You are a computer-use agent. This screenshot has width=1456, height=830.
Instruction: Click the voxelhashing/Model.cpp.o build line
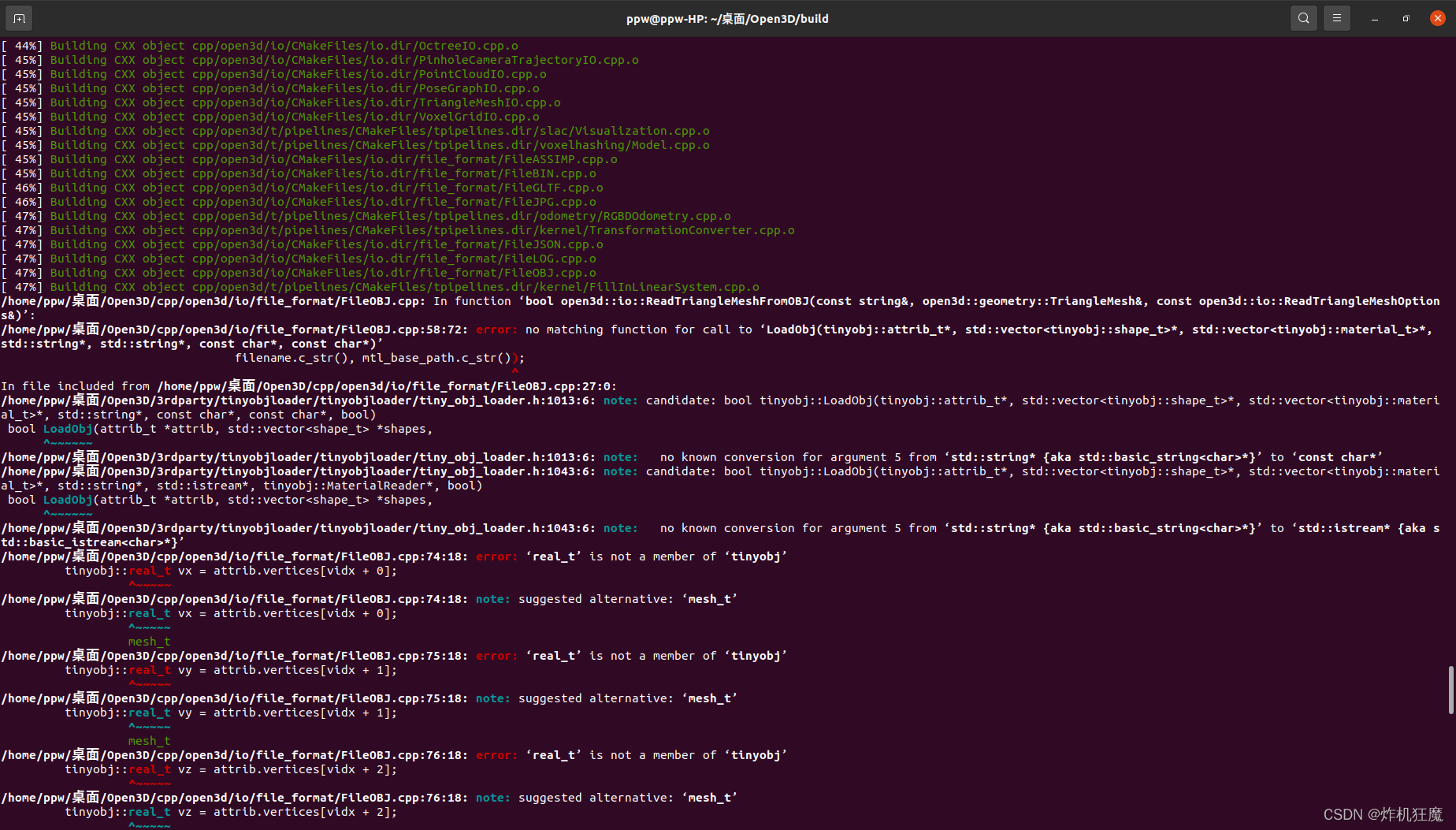[x=355, y=145]
